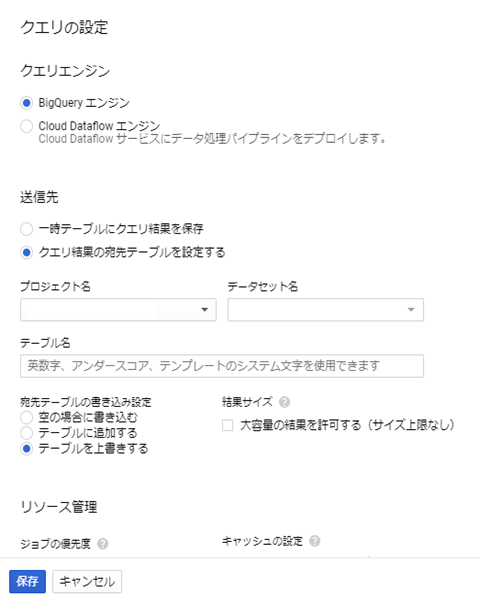Choose クエリ結果の宛先テーブルを設定する option
480x603 pixels.
click(x=27, y=253)
